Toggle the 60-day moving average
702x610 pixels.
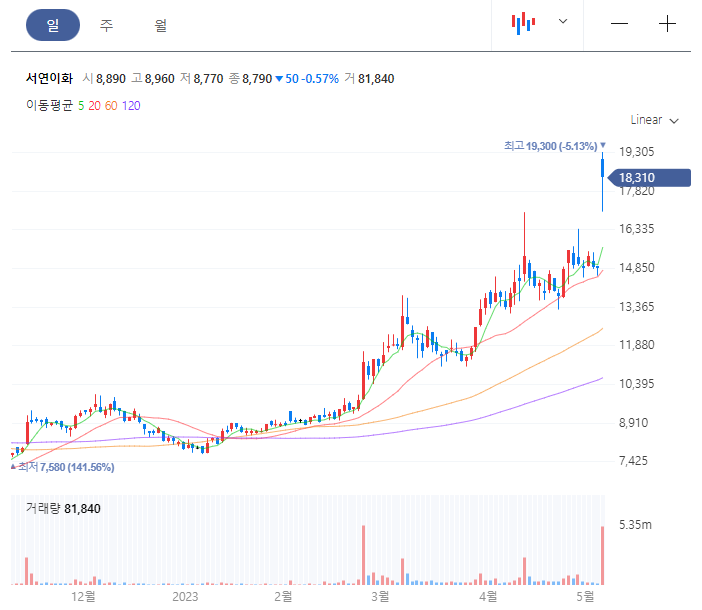[111, 106]
